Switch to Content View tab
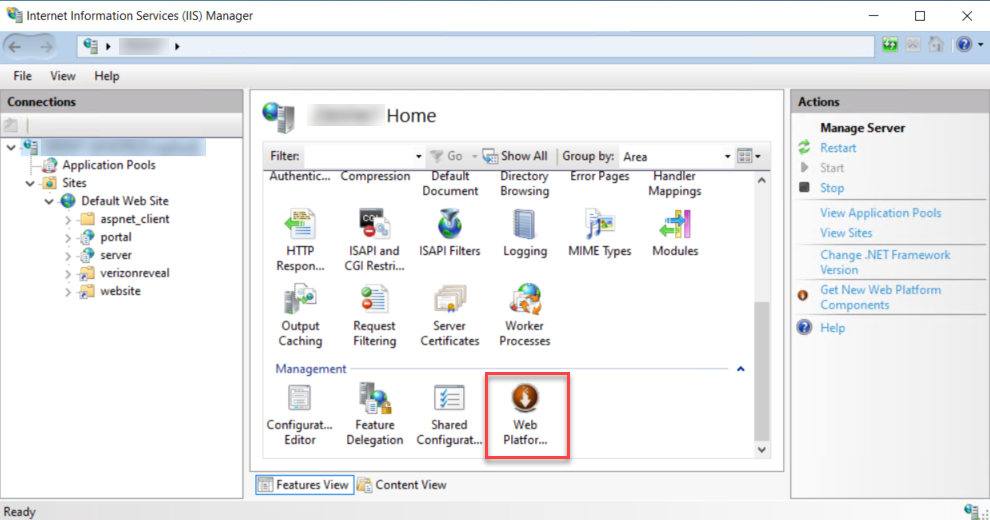 pos(402,485)
